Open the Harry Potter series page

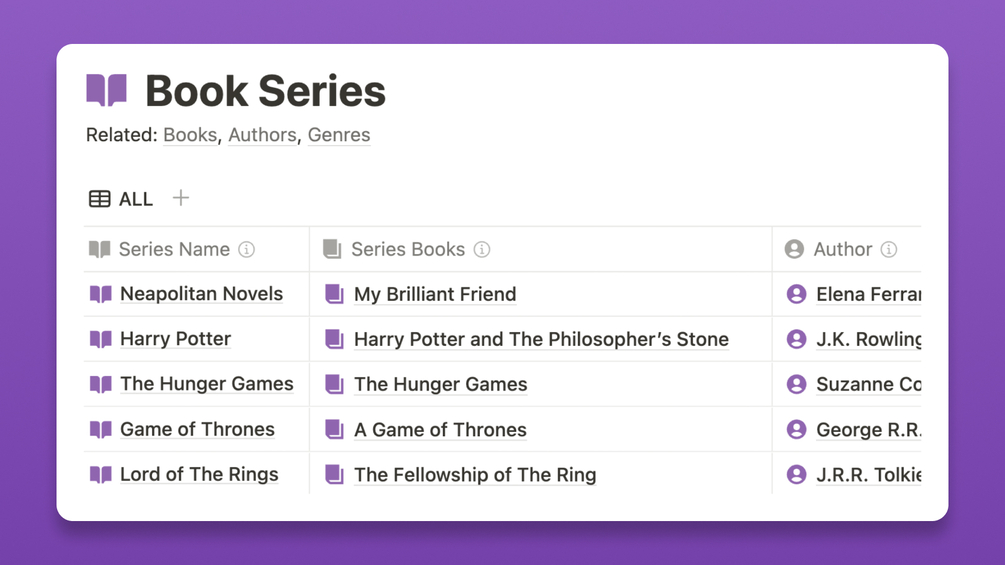[x=175, y=339]
